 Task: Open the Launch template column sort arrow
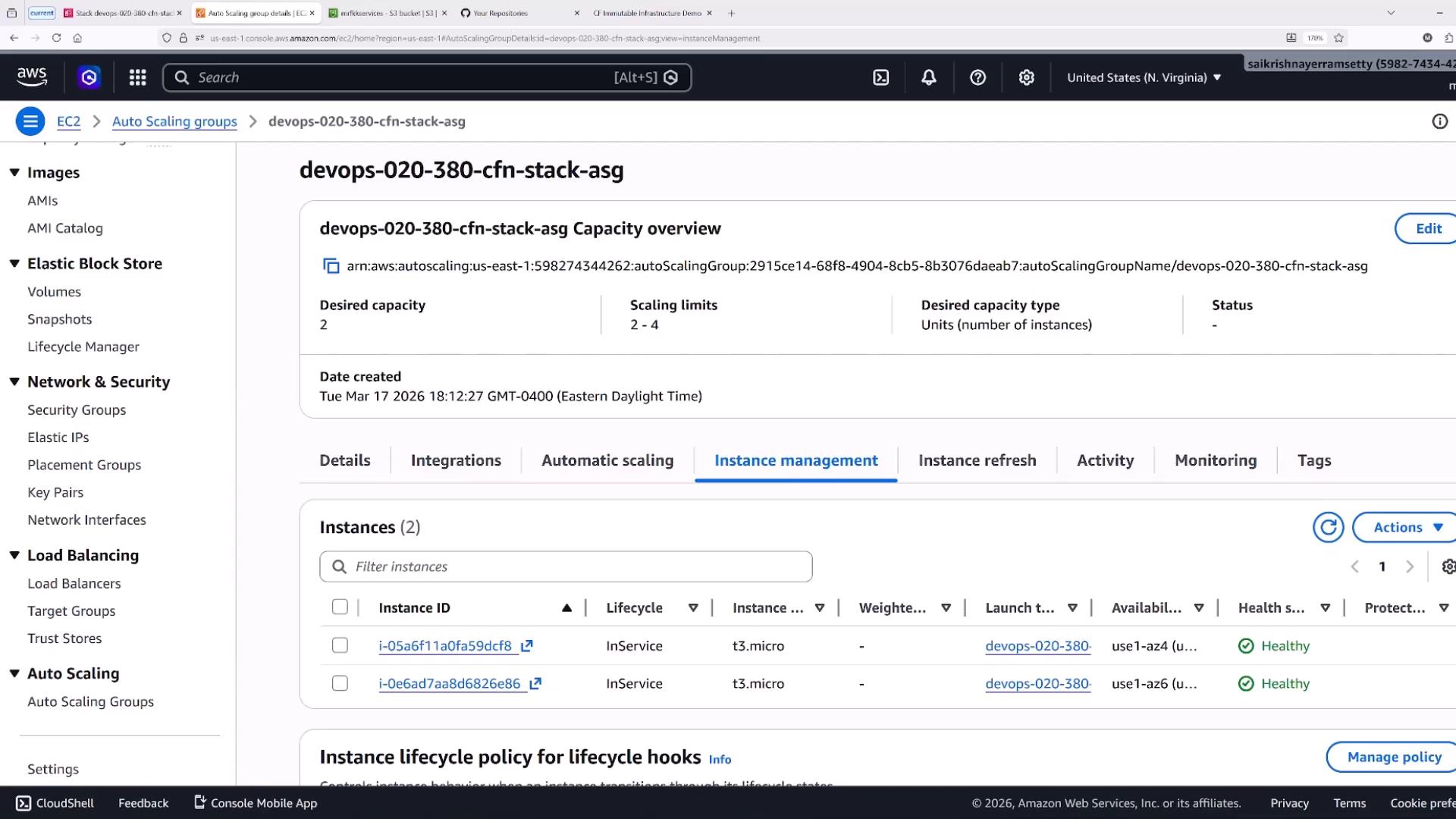coord(1072,608)
